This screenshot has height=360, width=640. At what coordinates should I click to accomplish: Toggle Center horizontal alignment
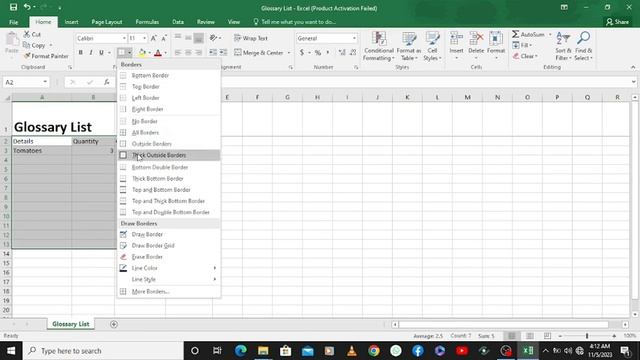click(x=188, y=52)
